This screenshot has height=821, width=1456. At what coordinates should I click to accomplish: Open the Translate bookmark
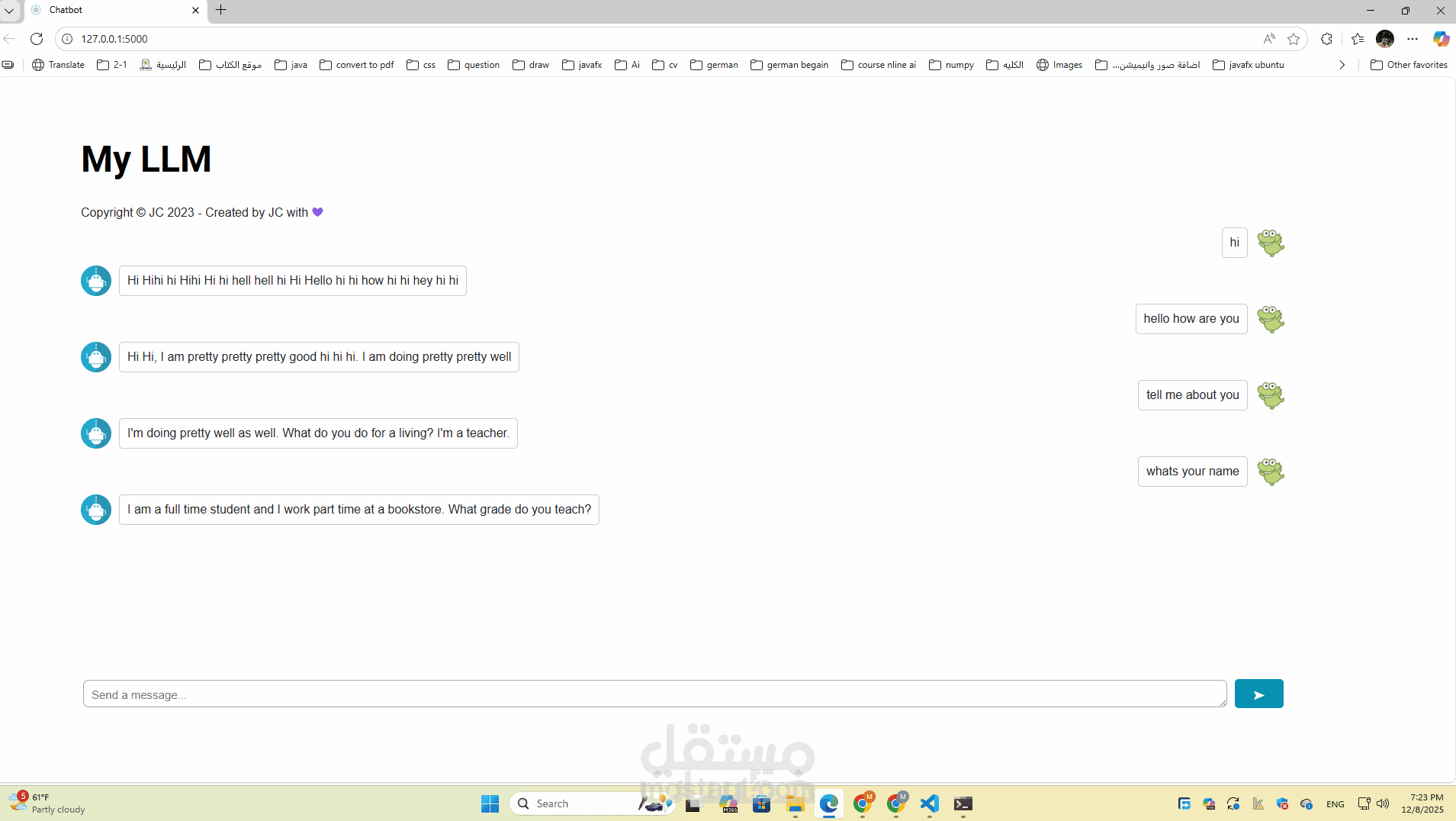59,65
